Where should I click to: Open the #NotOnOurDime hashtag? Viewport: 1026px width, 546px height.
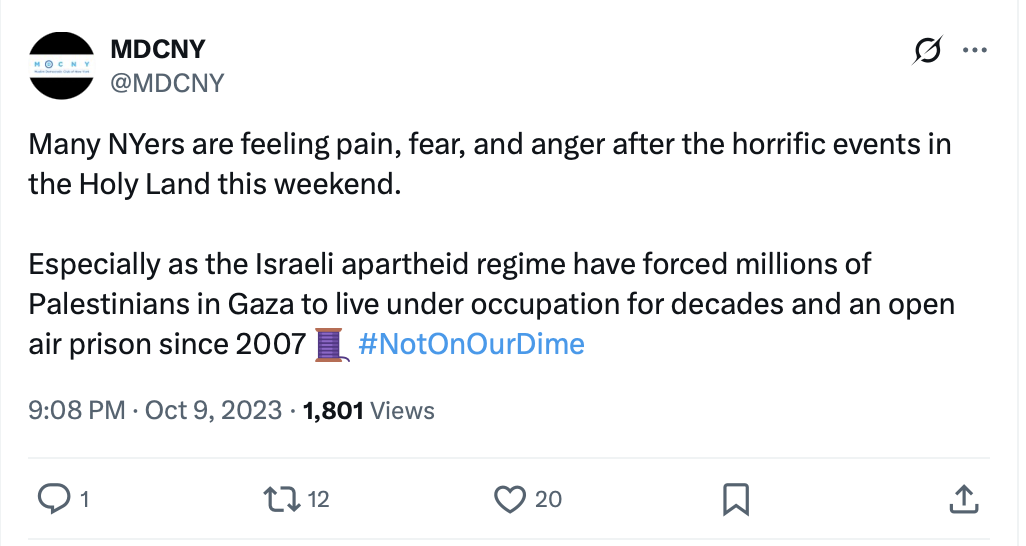point(470,344)
